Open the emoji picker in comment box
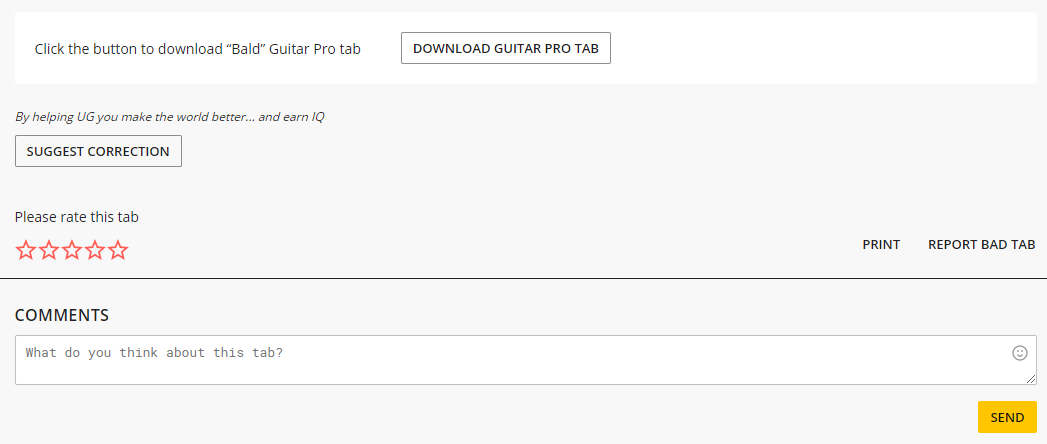Screen dimensions: 1047x444 tap(1020, 353)
